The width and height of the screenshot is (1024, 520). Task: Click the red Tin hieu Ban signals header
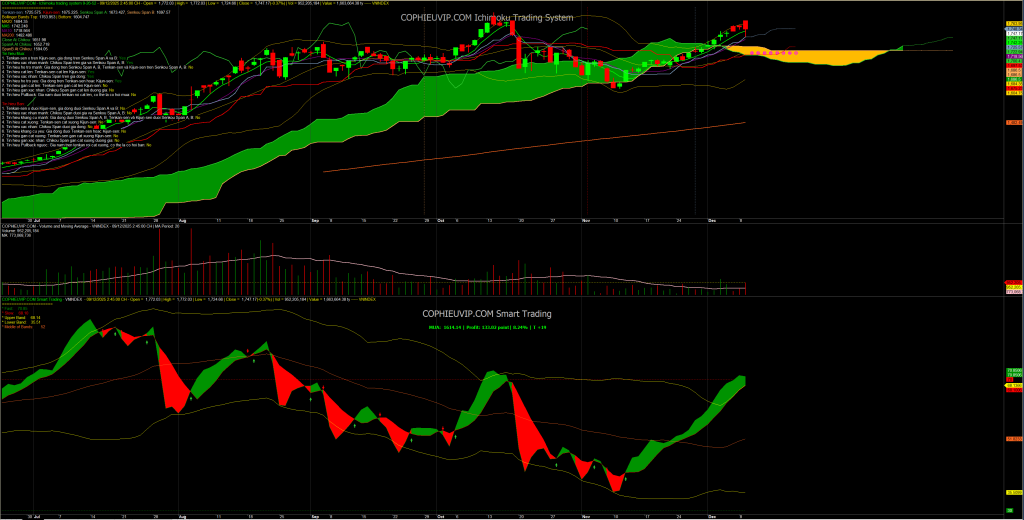tap(13, 101)
